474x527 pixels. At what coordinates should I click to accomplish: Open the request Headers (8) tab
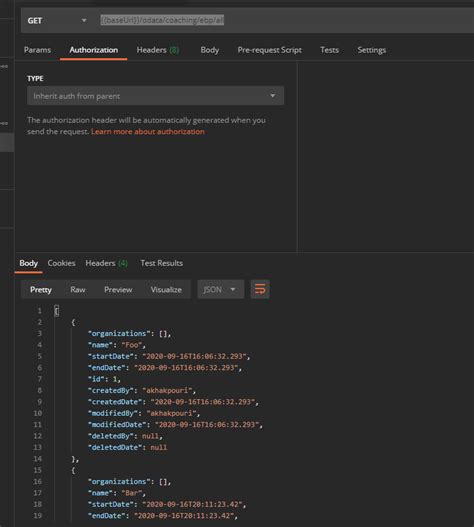(x=157, y=50)
